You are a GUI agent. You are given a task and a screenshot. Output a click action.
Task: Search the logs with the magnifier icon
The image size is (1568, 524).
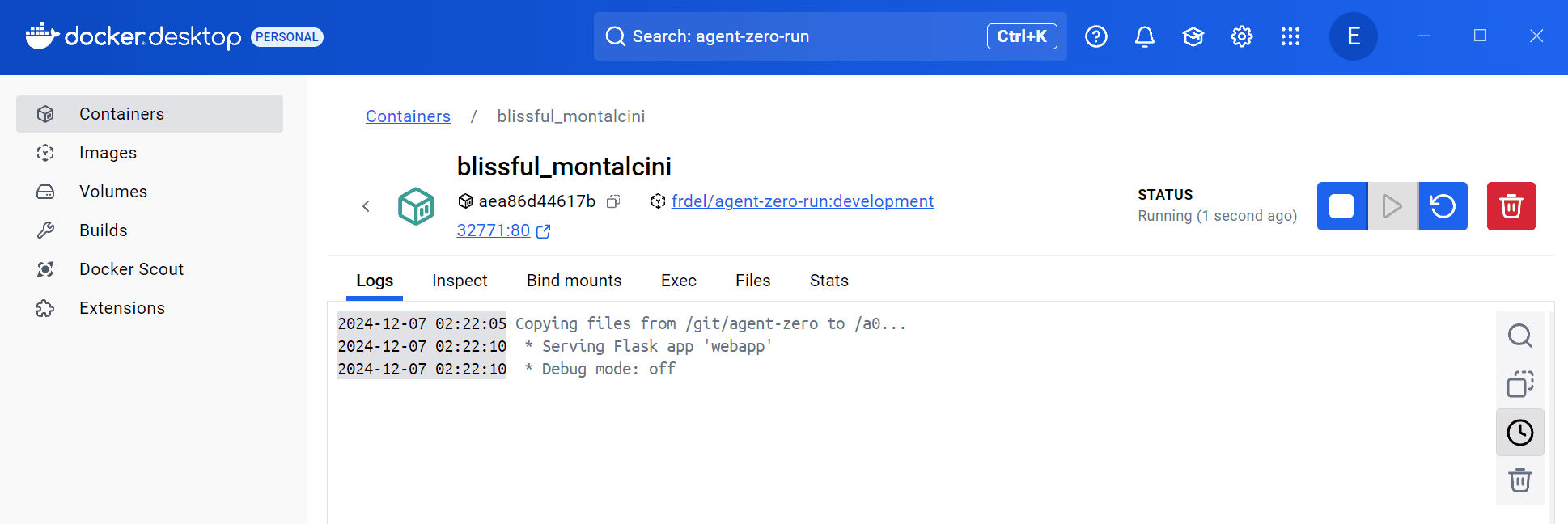[1519, 336]
